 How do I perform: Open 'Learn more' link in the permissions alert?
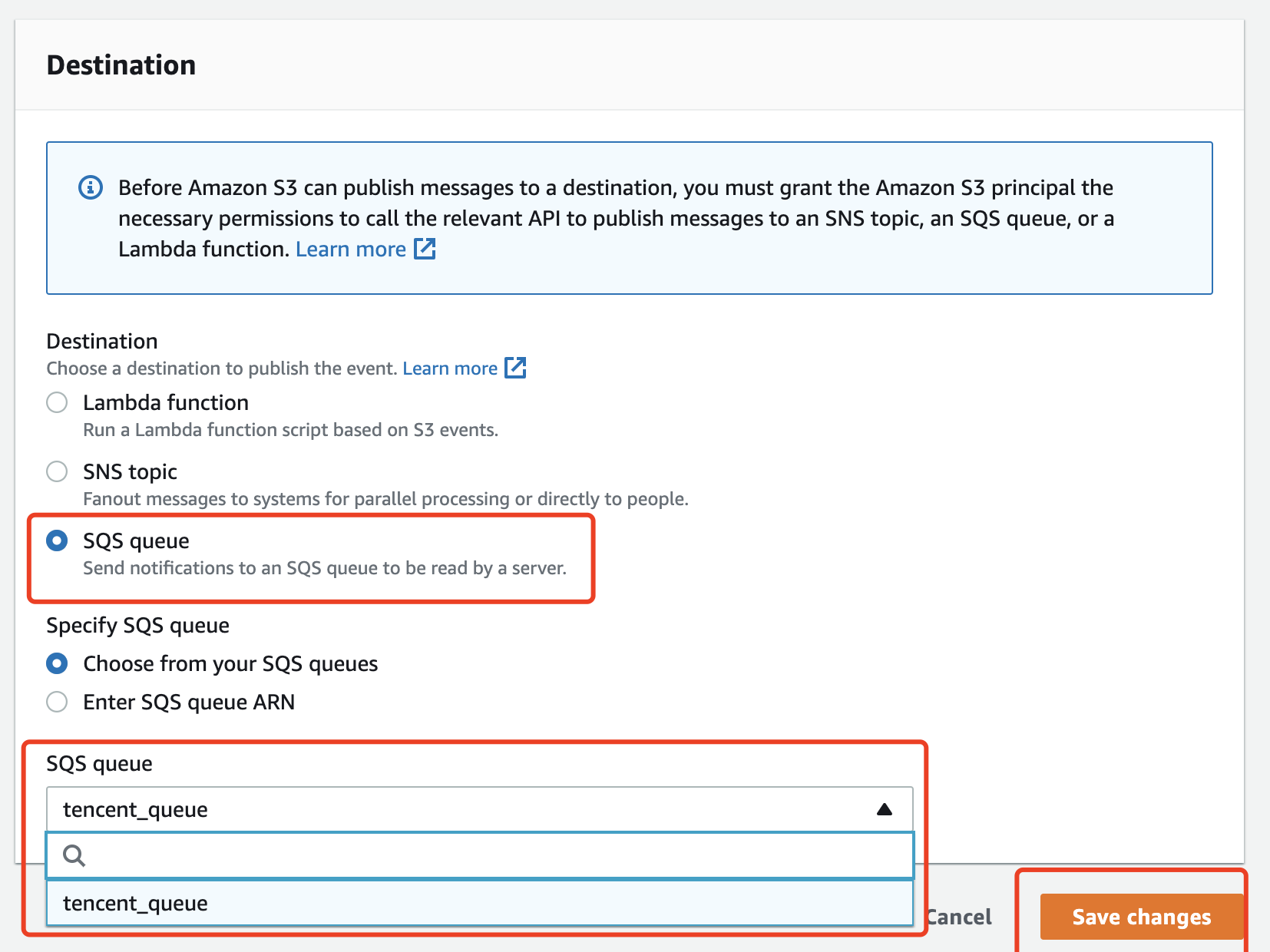click(x=351, y=249)
